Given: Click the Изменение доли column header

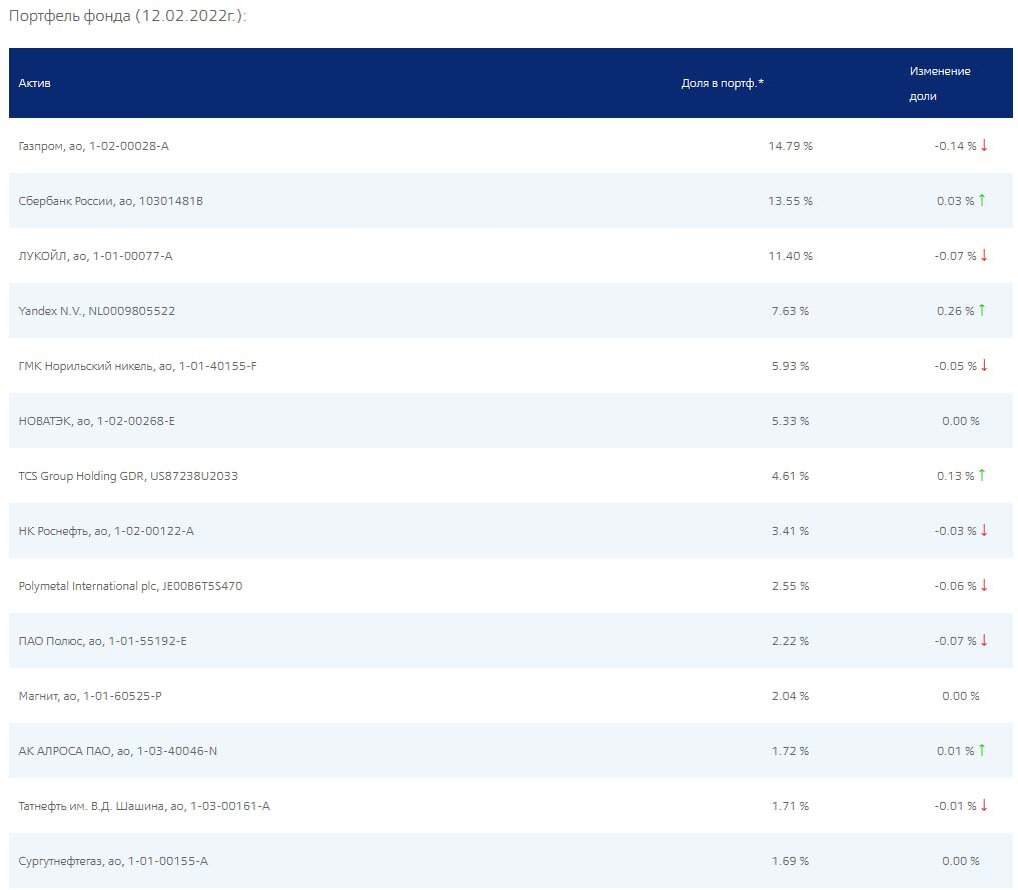Looking at the screenshot, I should tap(939, 83).
